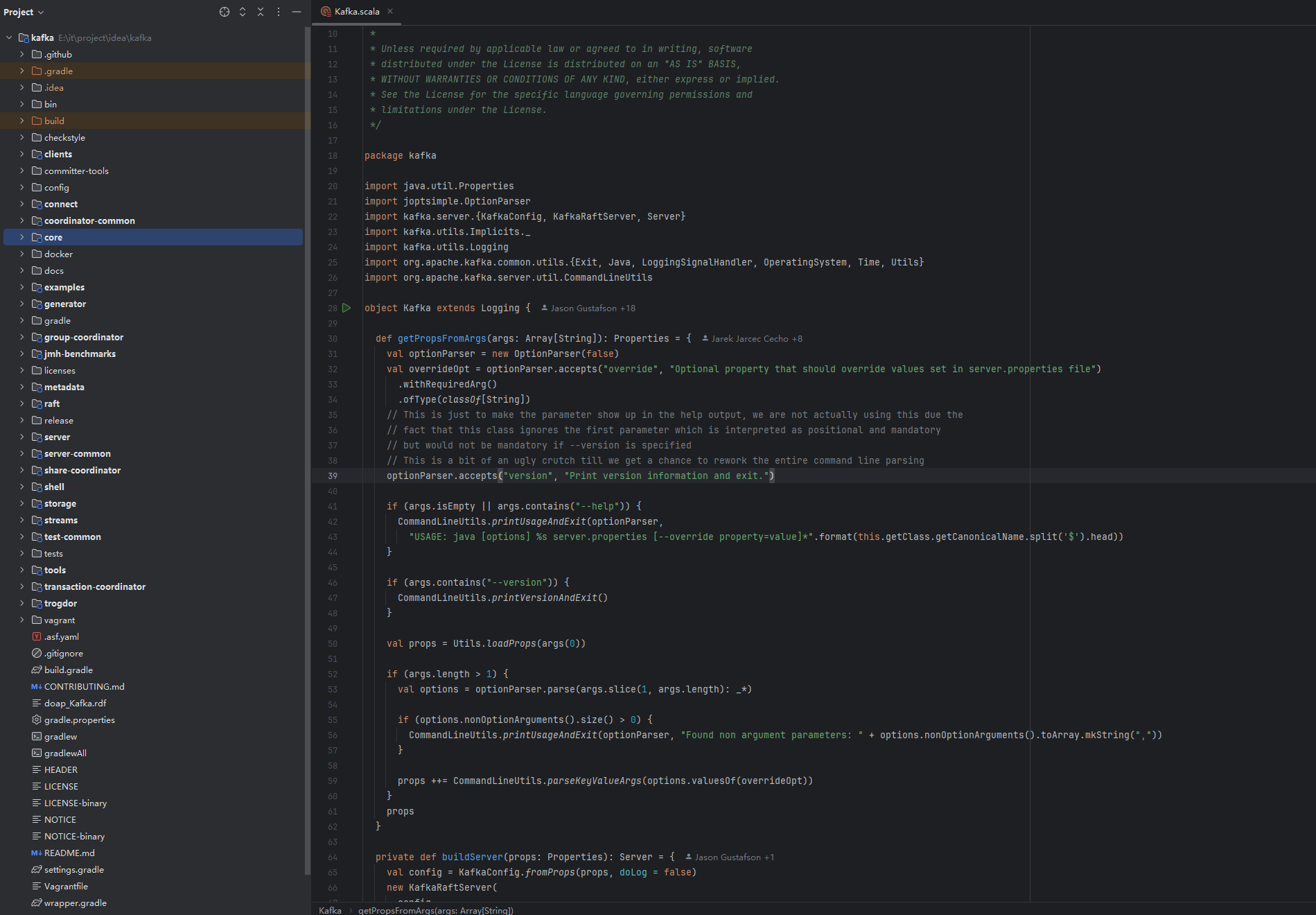This screenshot has height=915, width=1316.
Task: Expand the streams module chevron
Action: tap(21, 520)
